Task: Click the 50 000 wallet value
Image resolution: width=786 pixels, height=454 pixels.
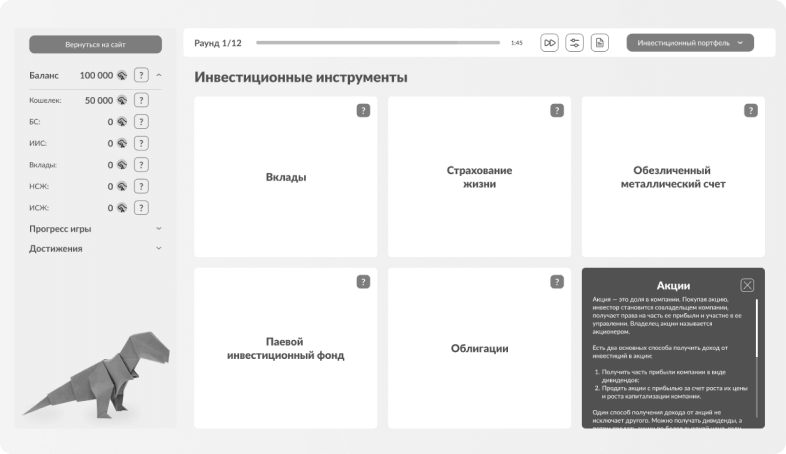Action: tap(99, 100)
